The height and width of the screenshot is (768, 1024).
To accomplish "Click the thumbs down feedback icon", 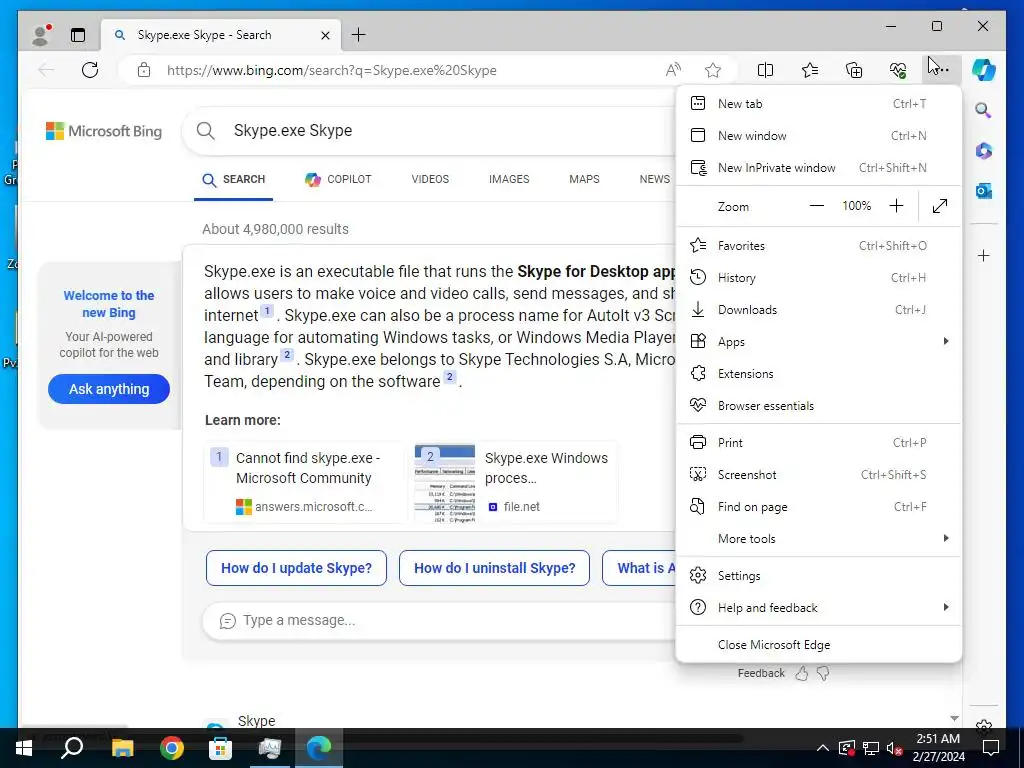I will coord(823,673).
